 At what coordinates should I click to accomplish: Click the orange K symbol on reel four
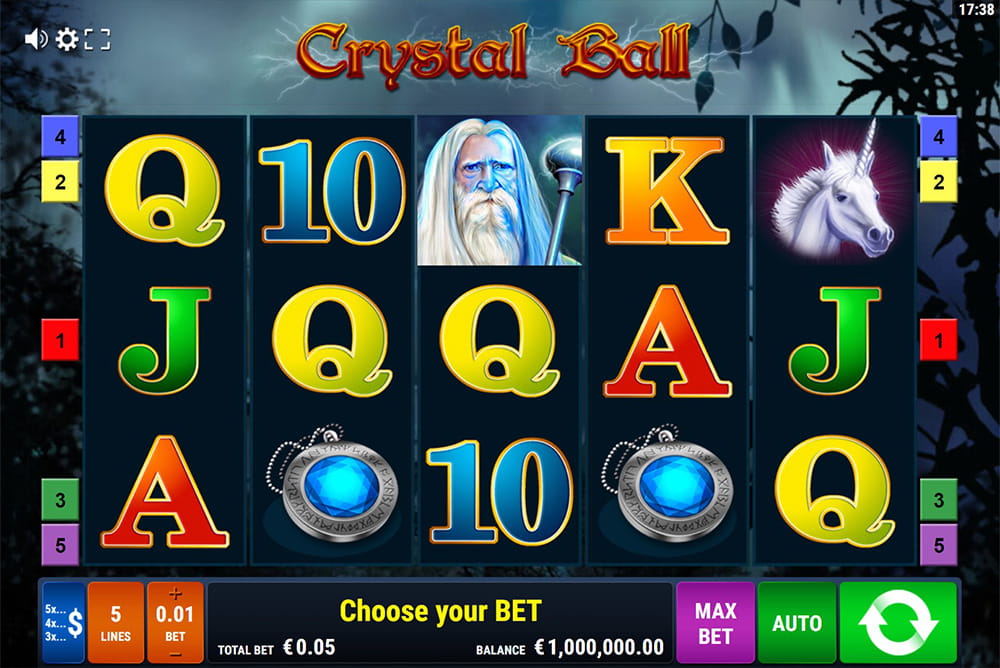click(x=666, y=191)
